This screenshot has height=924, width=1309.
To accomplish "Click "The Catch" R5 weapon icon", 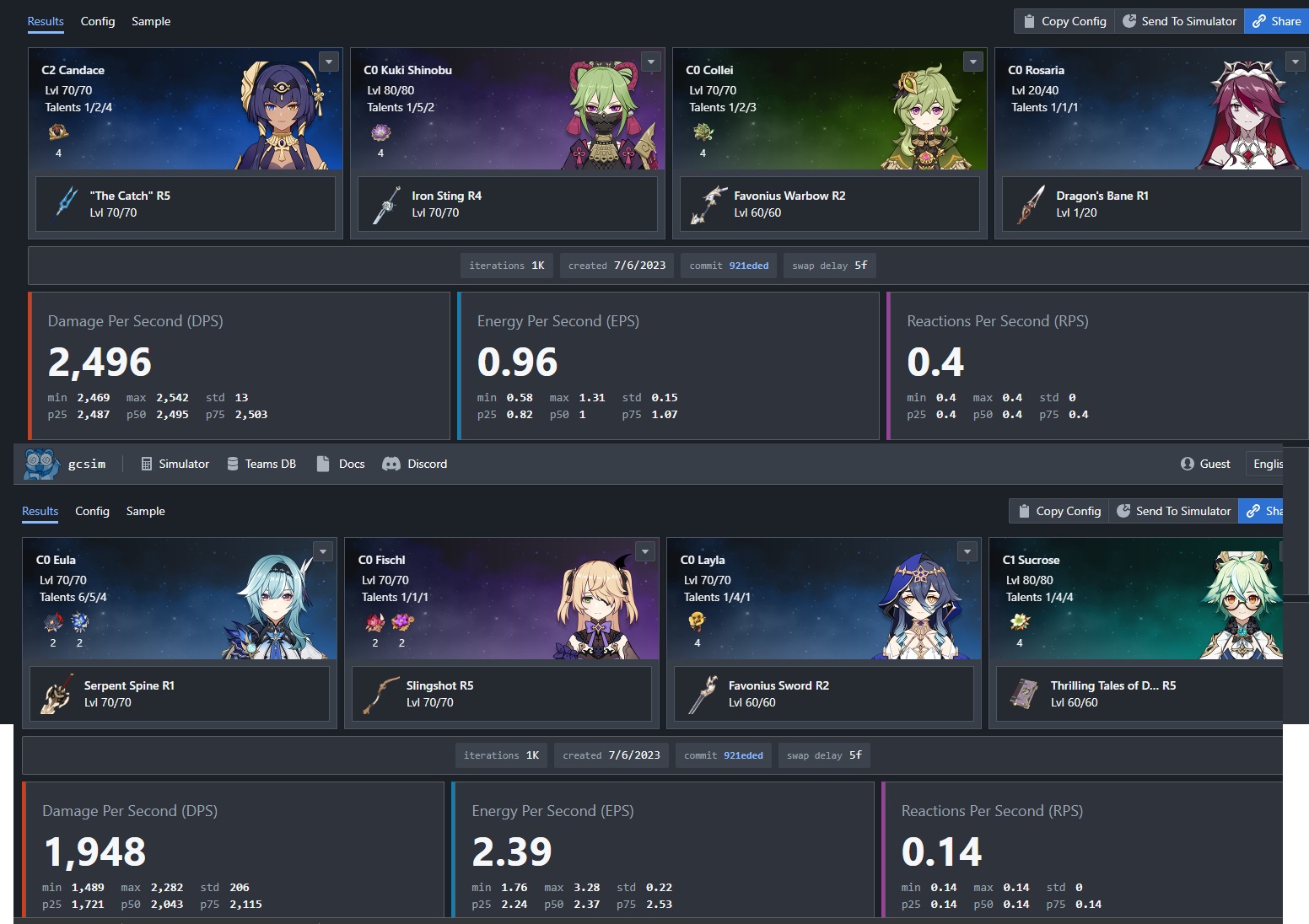I will tap(67, 202).
